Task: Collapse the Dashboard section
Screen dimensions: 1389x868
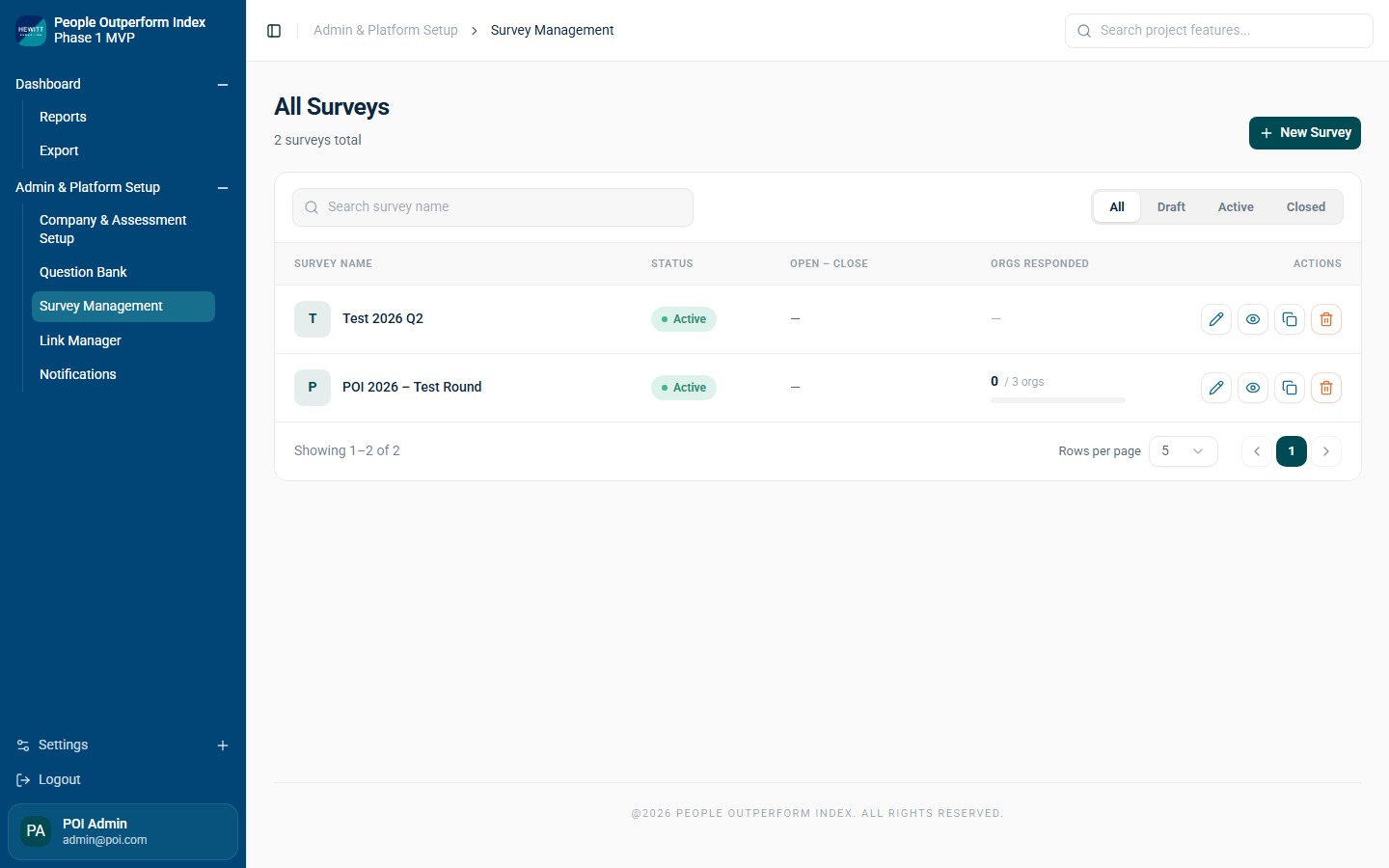Action: coord(223,85)
